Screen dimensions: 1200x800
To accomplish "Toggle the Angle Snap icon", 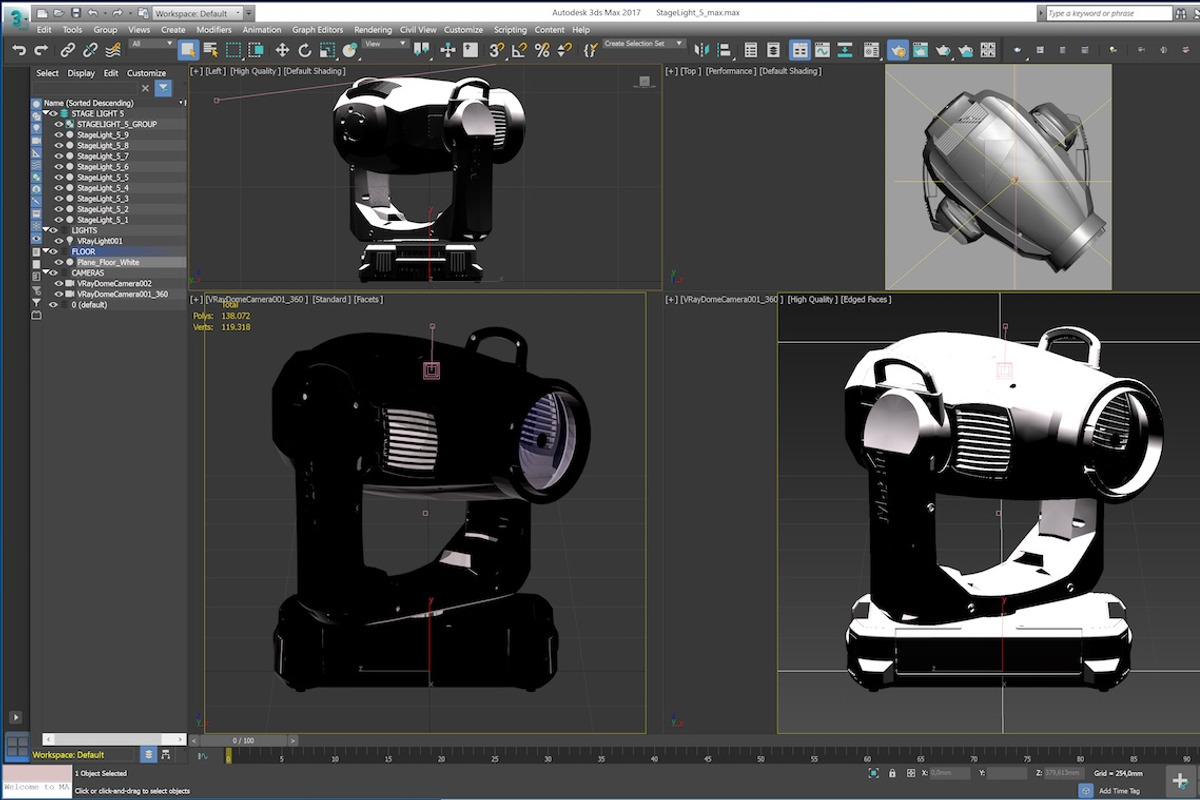I will (519, 50).
